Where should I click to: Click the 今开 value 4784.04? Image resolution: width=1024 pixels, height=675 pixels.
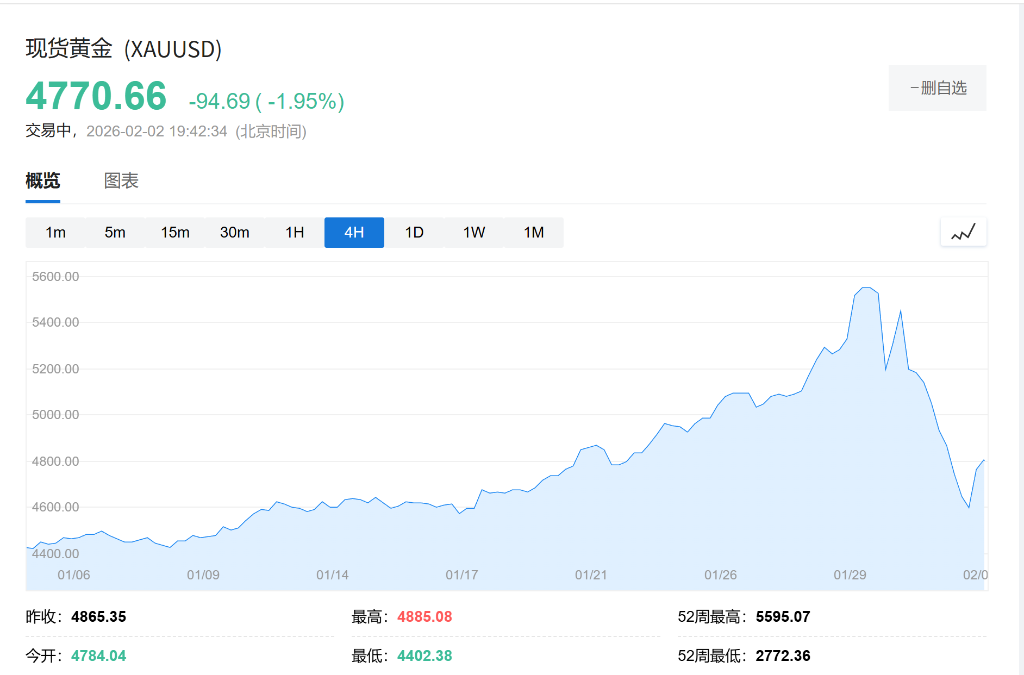(98, 656)
